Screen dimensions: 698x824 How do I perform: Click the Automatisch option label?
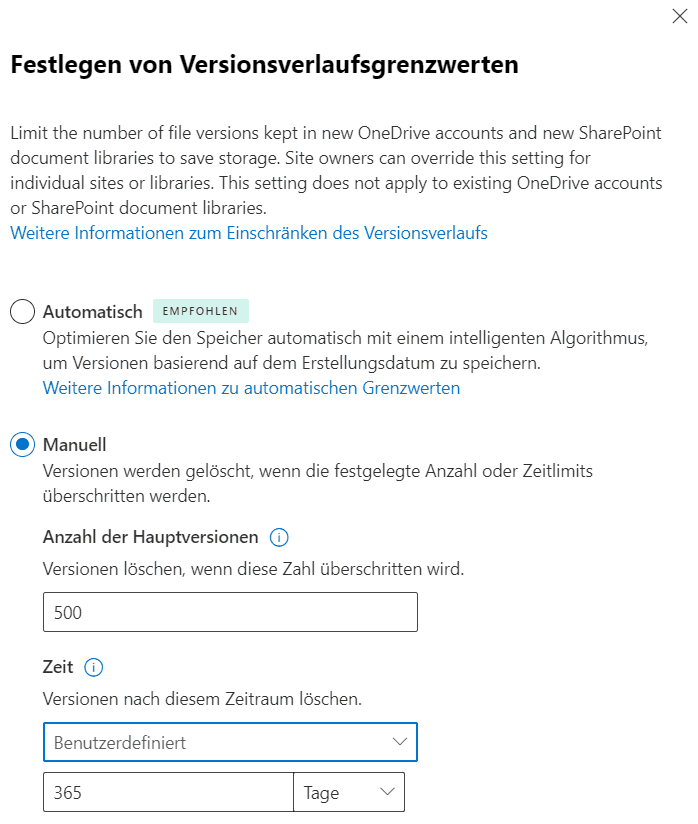(x=93, y=312)
